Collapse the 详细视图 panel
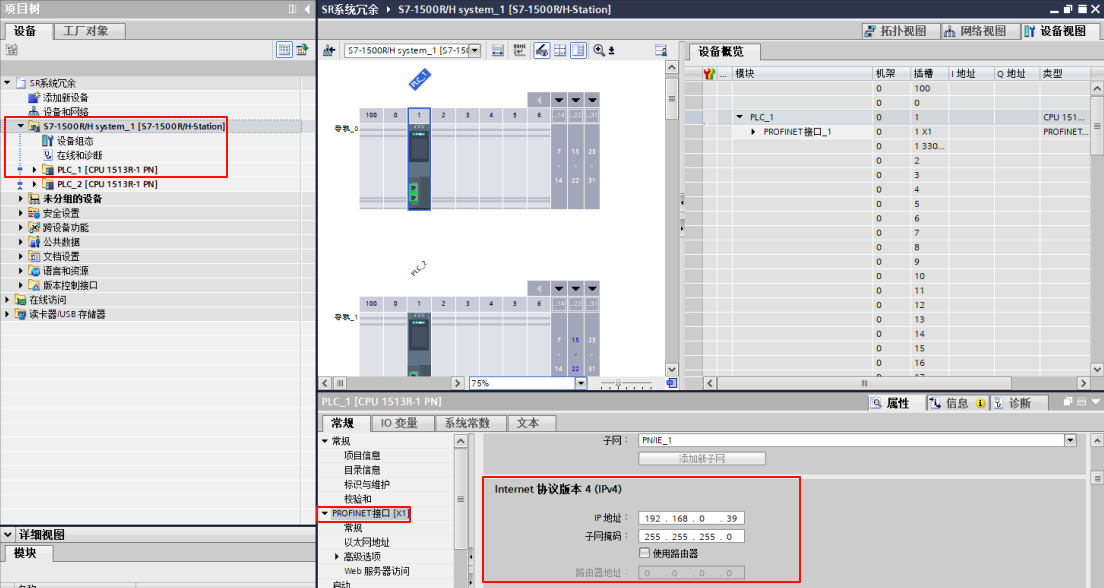The image size is (1104, 588). pos(7,534)
